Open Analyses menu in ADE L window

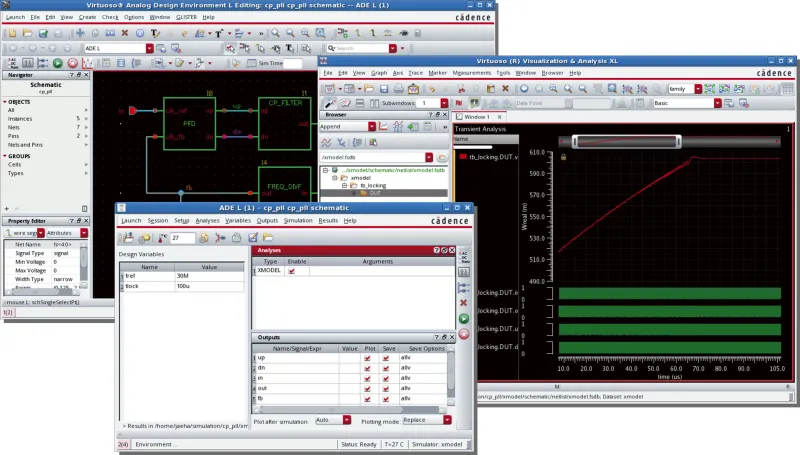point(207,220)
